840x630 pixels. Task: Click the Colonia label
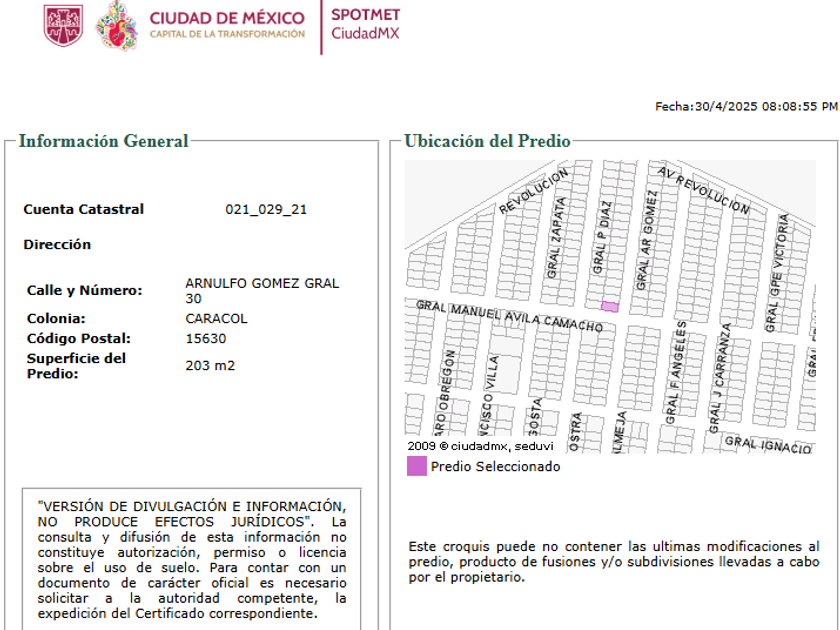[x=56, y=319]
